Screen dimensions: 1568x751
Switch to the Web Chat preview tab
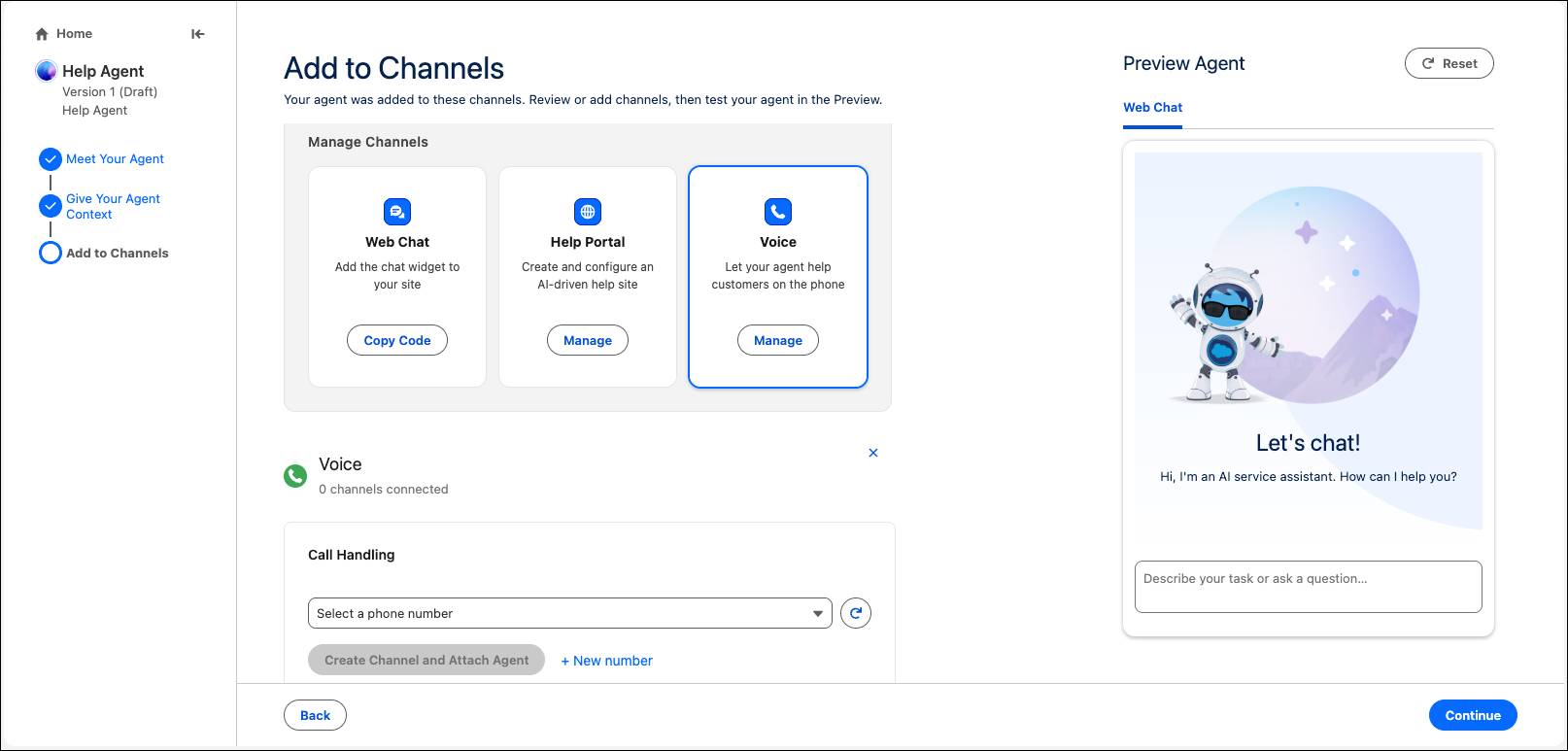(x=1153, y=108)
